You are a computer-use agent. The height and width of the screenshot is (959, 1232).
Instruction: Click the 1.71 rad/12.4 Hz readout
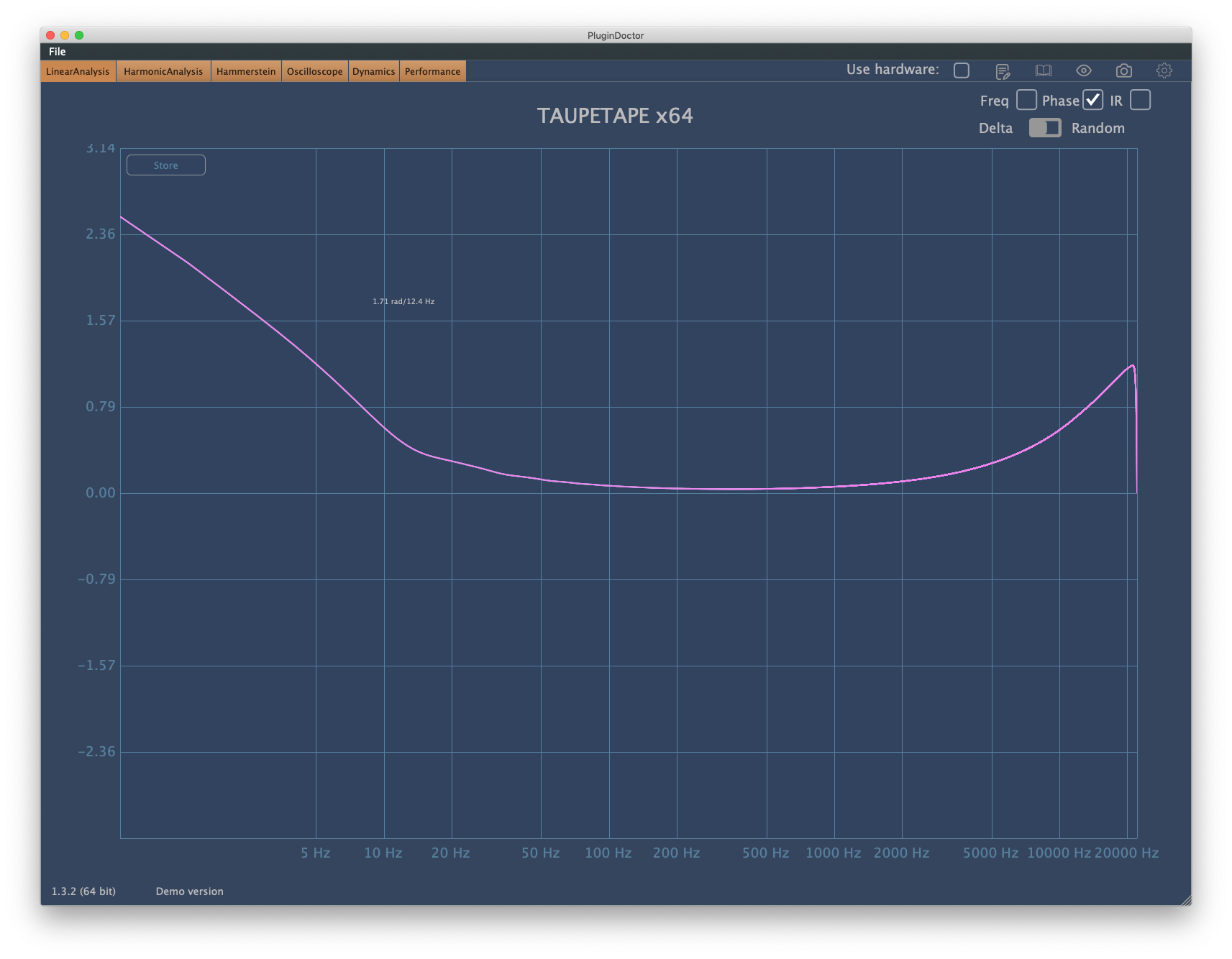point(403,301)
